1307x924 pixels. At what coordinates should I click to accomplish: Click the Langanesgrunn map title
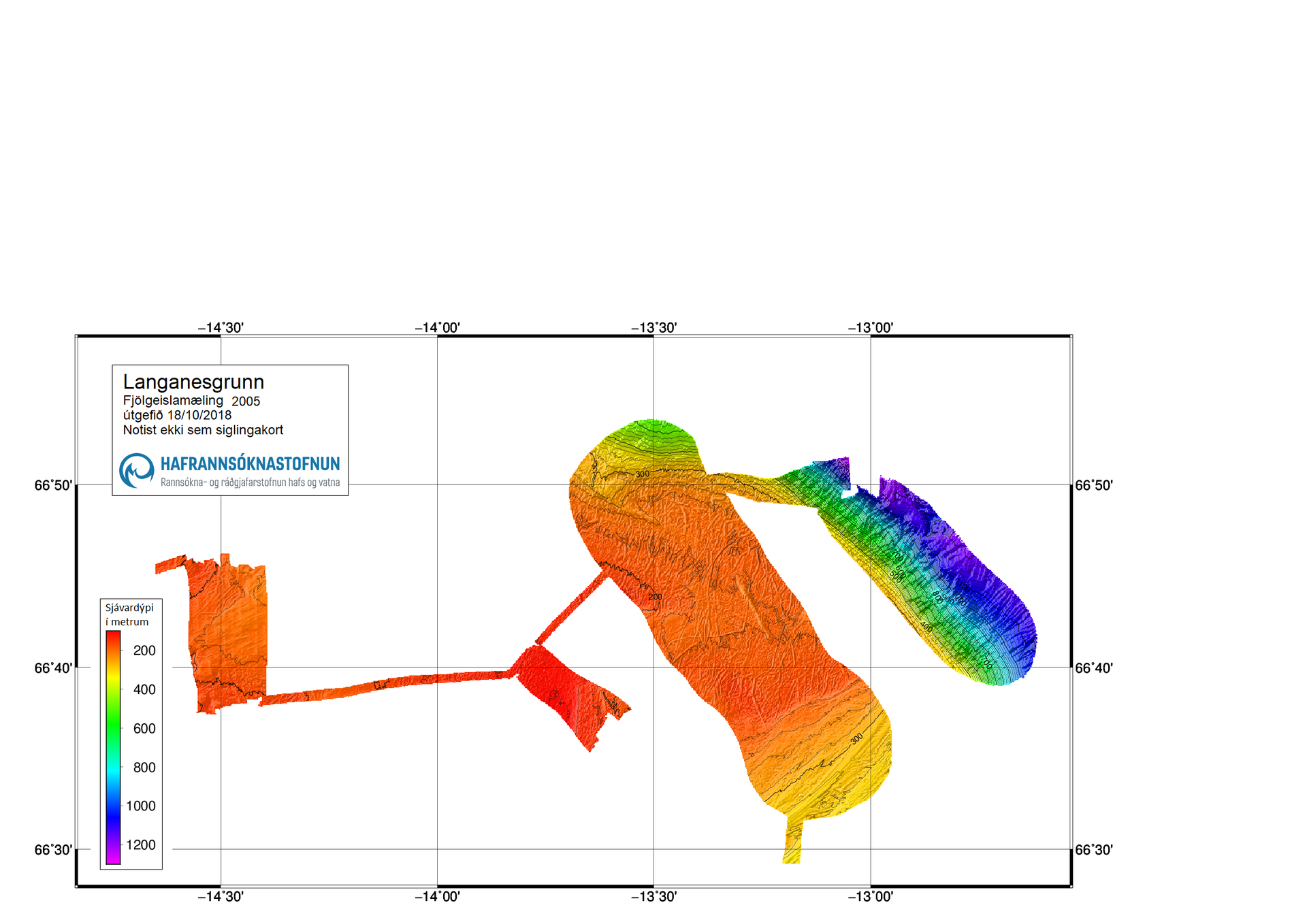[x=193, y=382]
